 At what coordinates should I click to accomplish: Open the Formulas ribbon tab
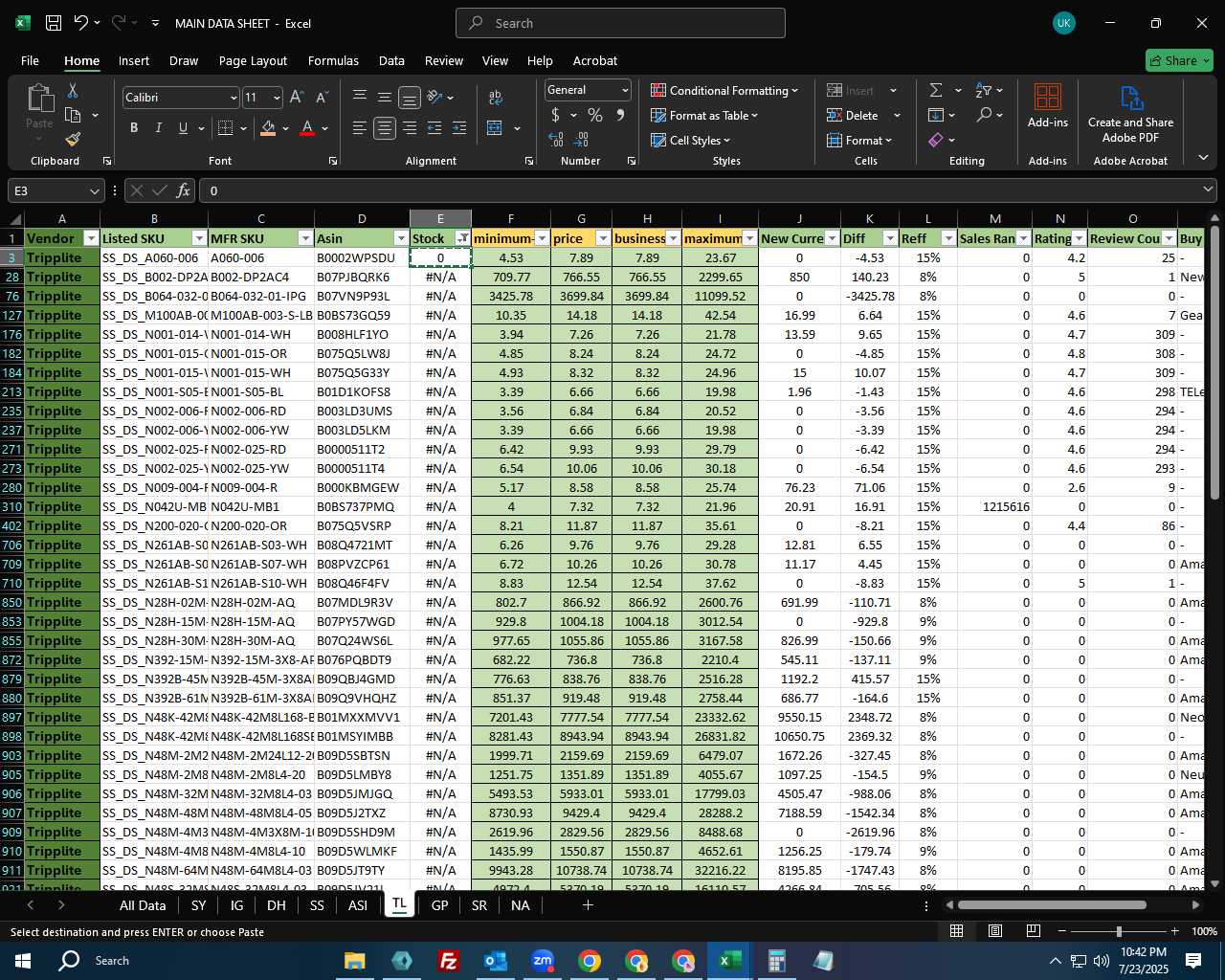pyautogui.click(x=333, y=60)
